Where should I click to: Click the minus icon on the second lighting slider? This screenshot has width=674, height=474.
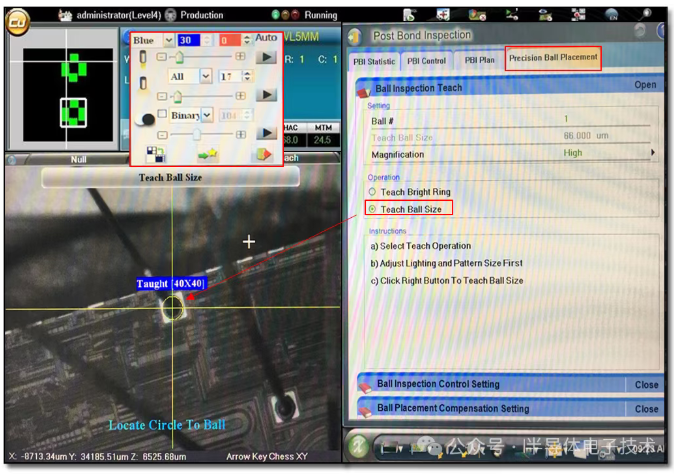pos(160,95)
